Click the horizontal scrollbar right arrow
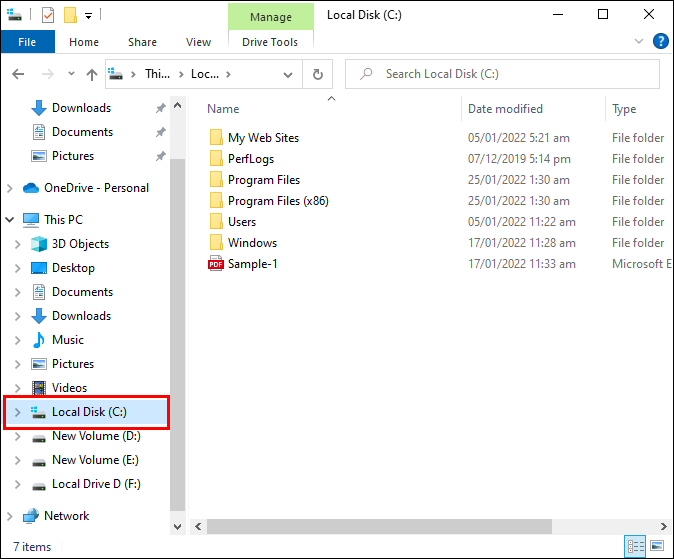Screen dimensions: 674x559 coord(663,526)
